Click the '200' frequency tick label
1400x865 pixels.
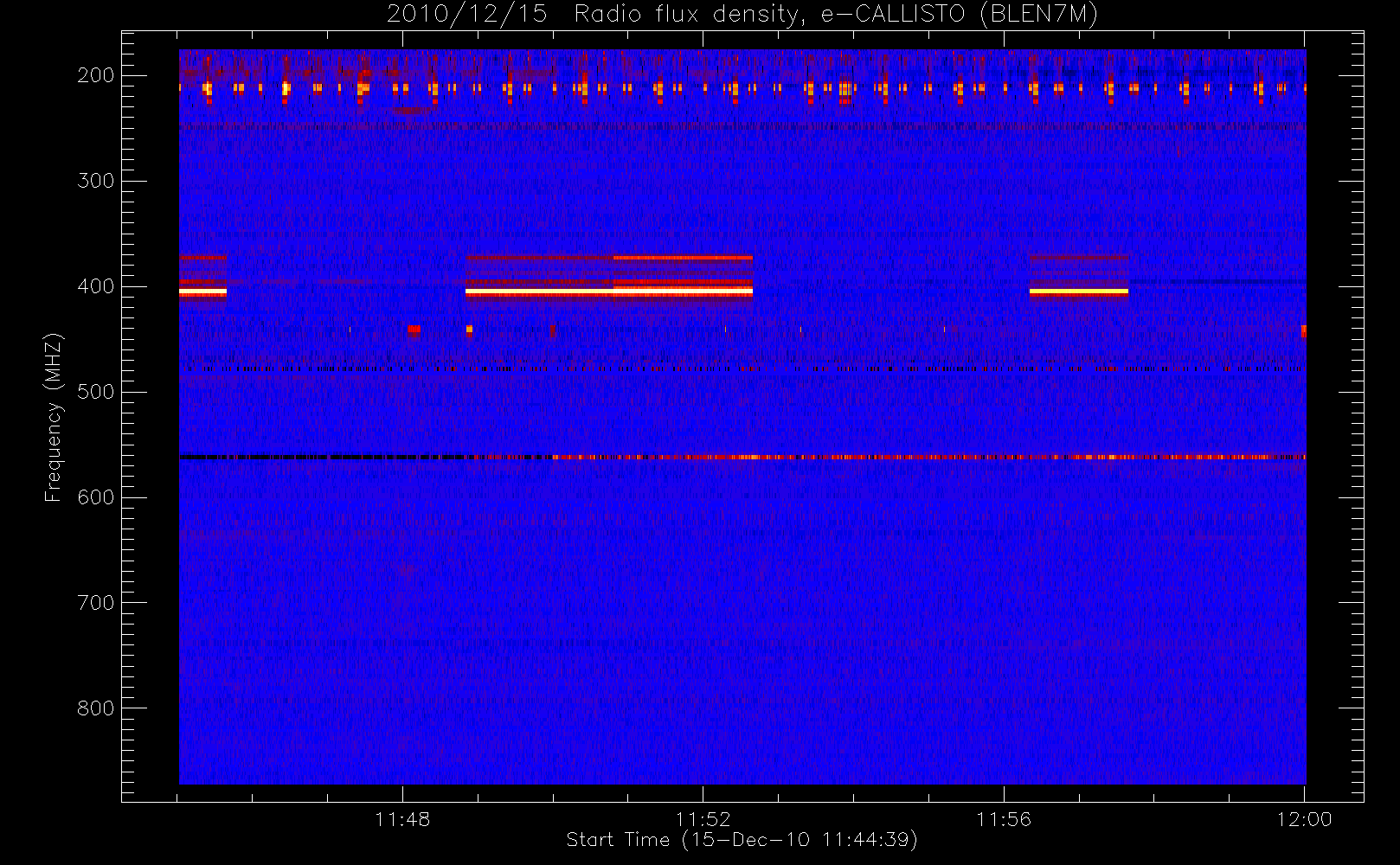pos(96,75)
